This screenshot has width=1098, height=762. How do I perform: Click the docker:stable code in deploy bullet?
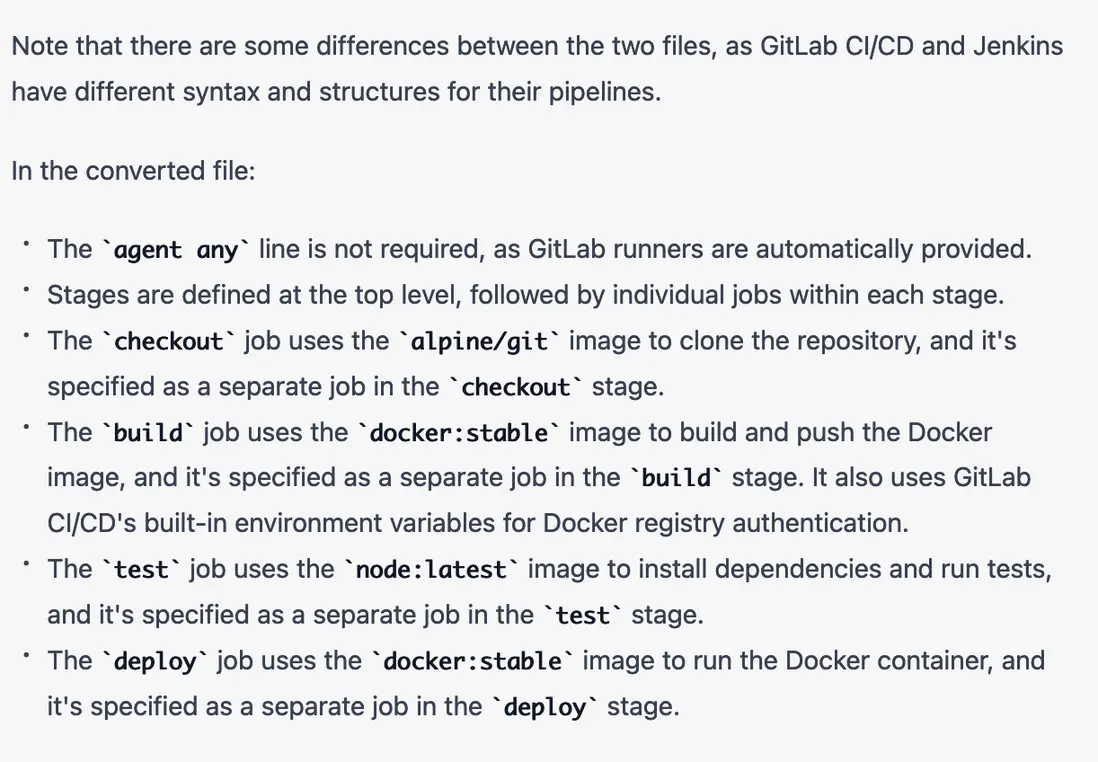473,661
